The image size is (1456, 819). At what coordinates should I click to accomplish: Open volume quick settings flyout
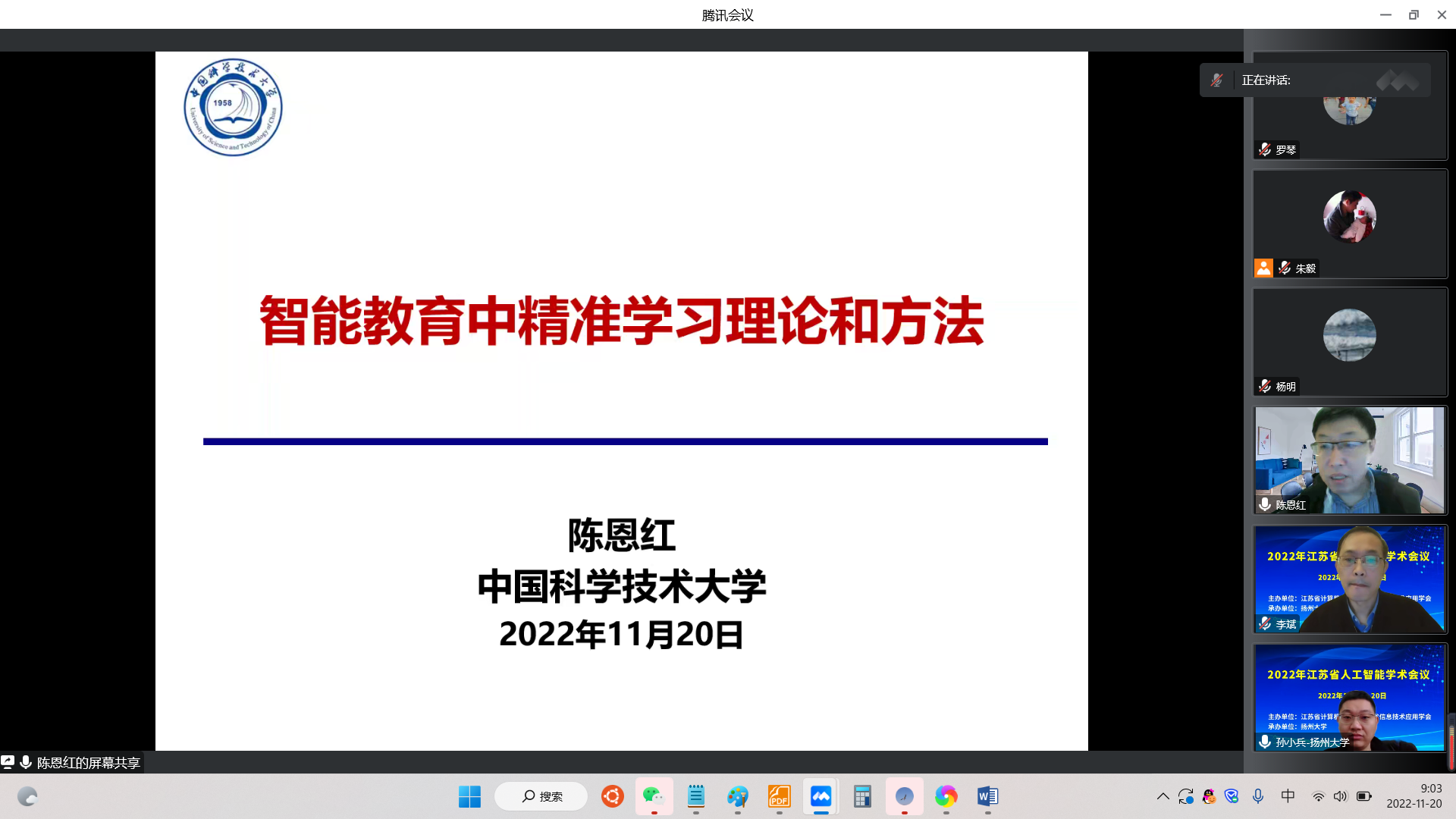pos(1340,796)
